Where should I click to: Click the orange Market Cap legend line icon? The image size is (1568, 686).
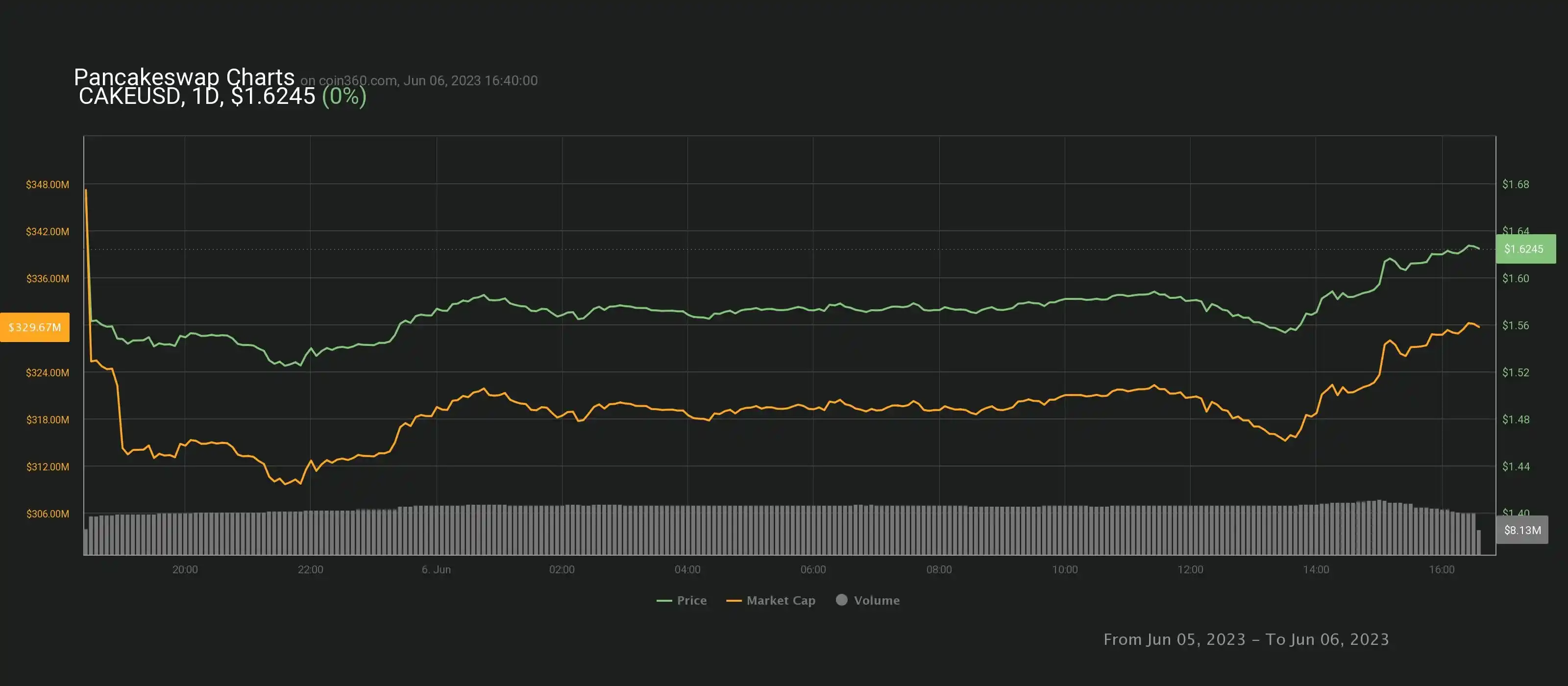734,601
